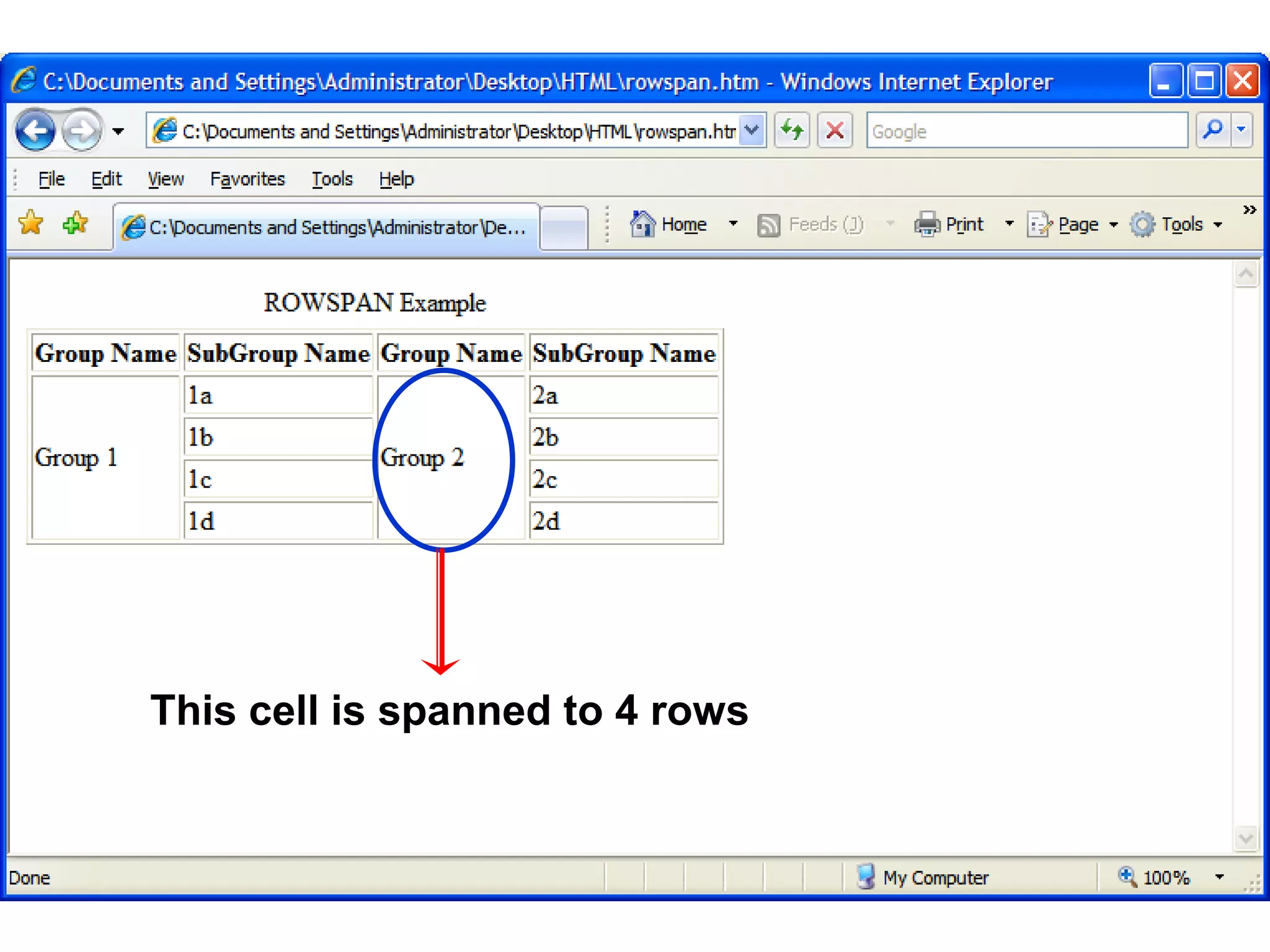
Task: Open the Help menu
Action: (x=396, y=179)
